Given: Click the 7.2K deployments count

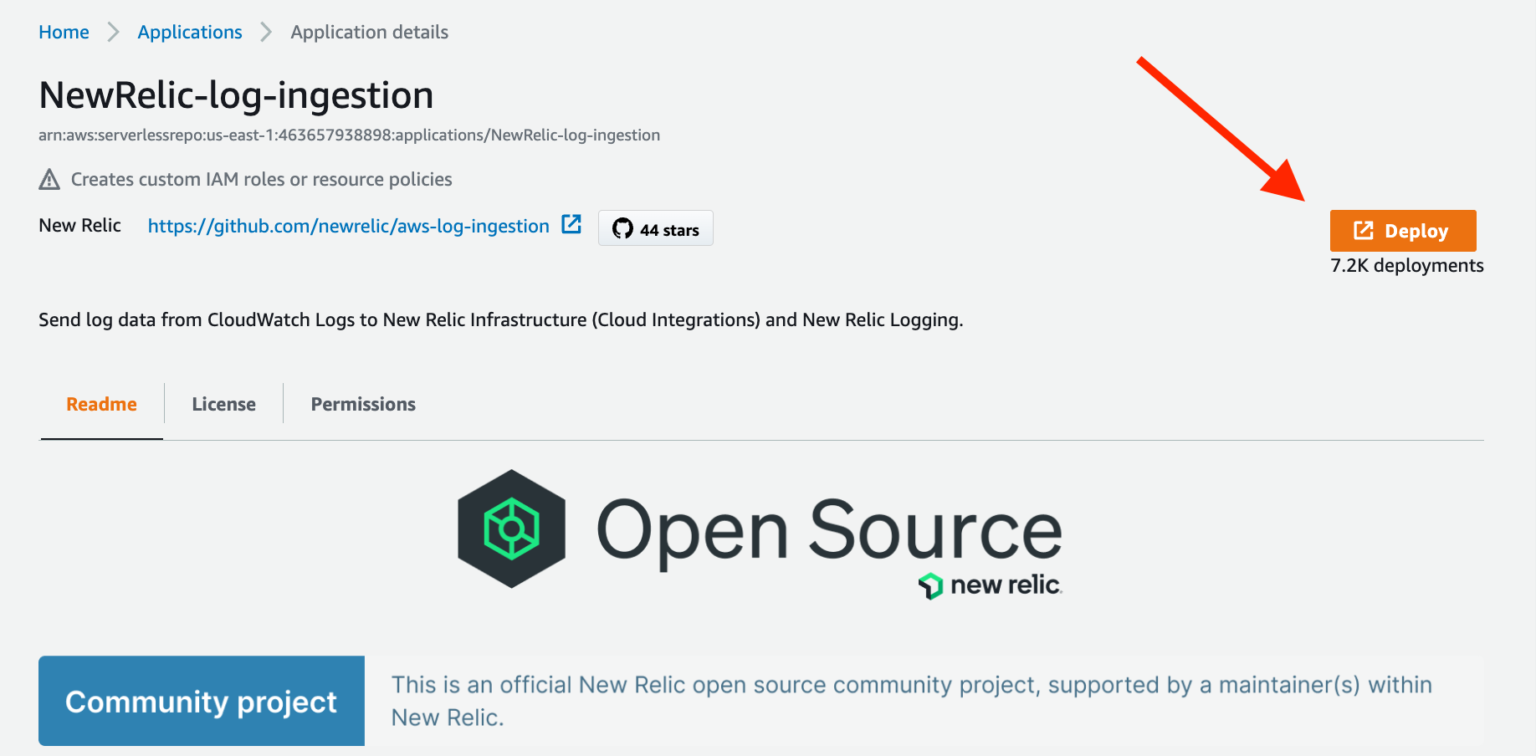Looking at the screenshot, I should 1406,265.
